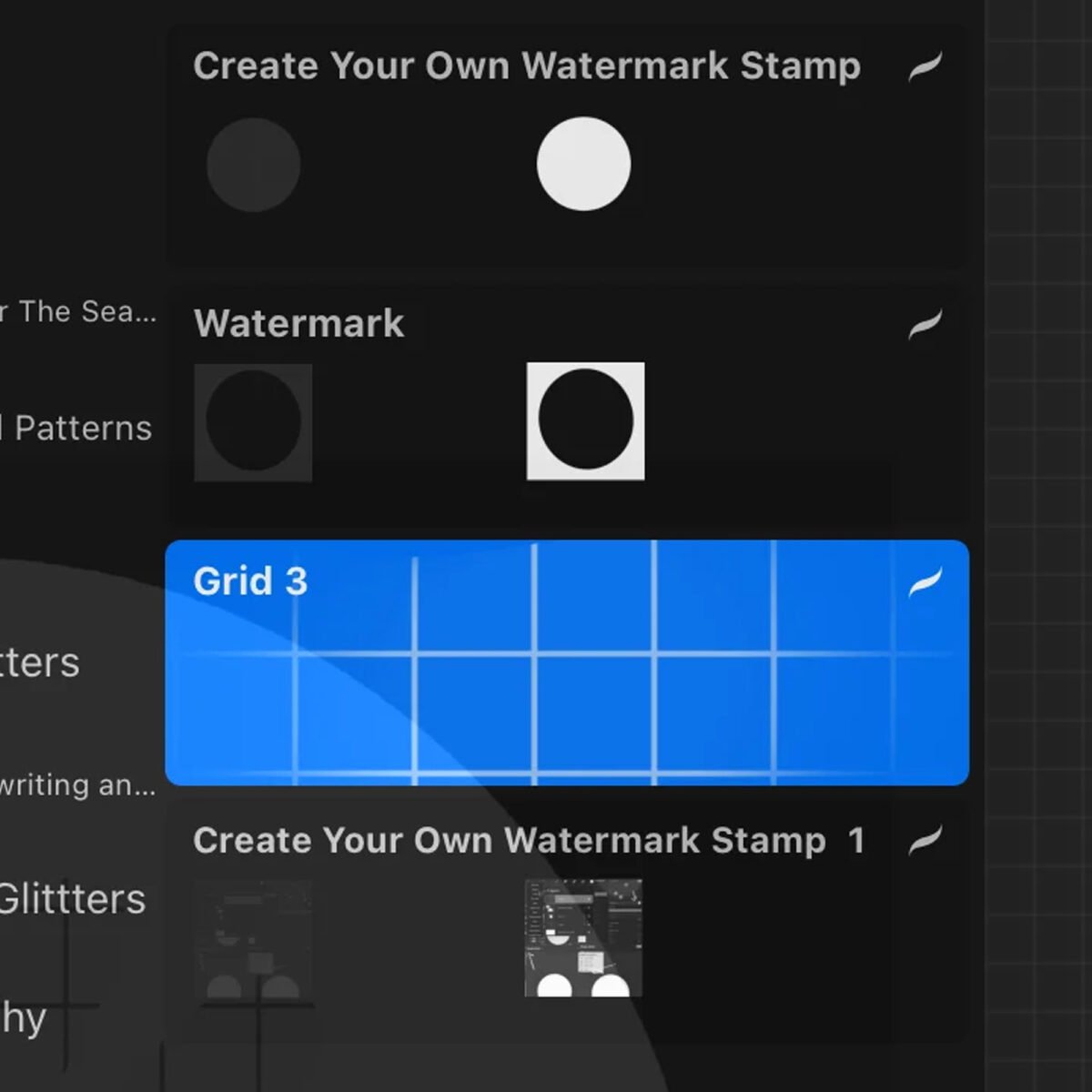Tap the stroke icon on the Watermark brush
Viewport: 1092px width, 1092px height.
pos(925,324)
